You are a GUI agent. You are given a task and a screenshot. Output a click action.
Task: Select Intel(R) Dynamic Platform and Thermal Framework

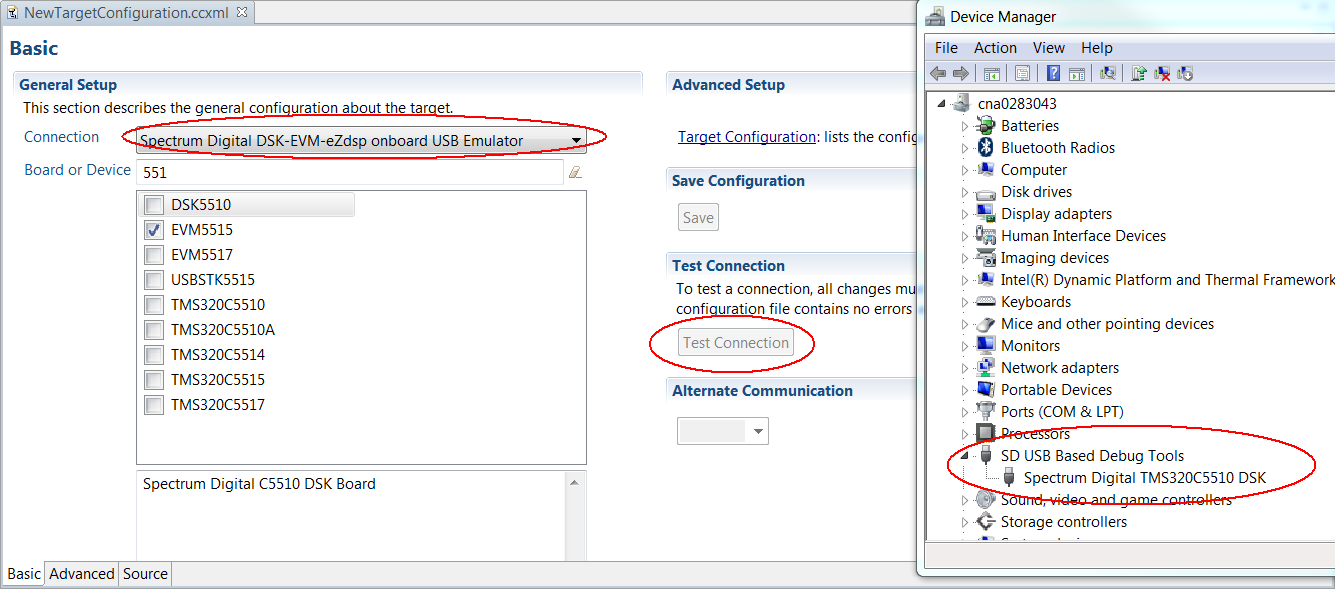(x=1167, y=280)
